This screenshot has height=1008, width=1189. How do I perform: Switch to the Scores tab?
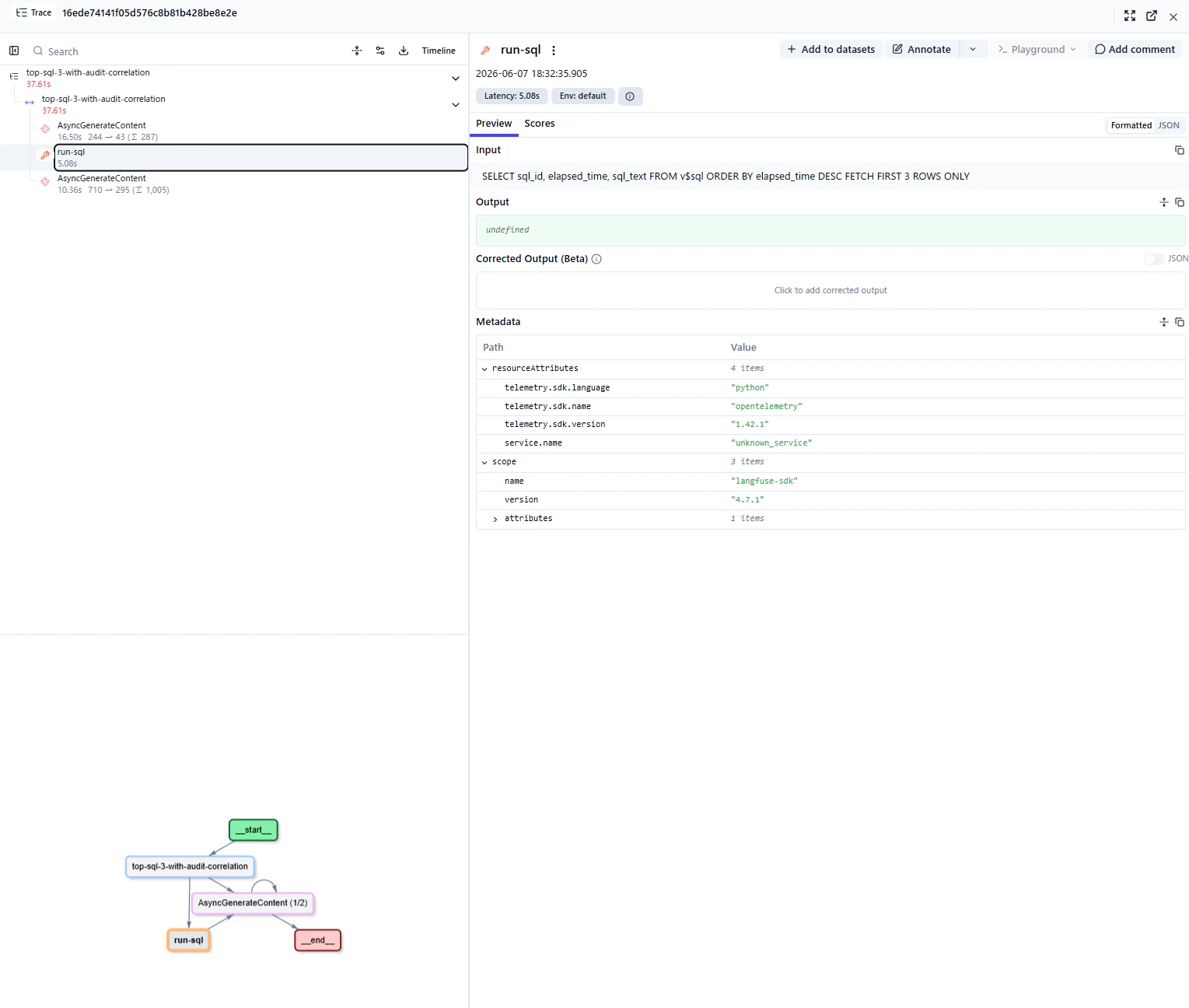tap(540, 124)
